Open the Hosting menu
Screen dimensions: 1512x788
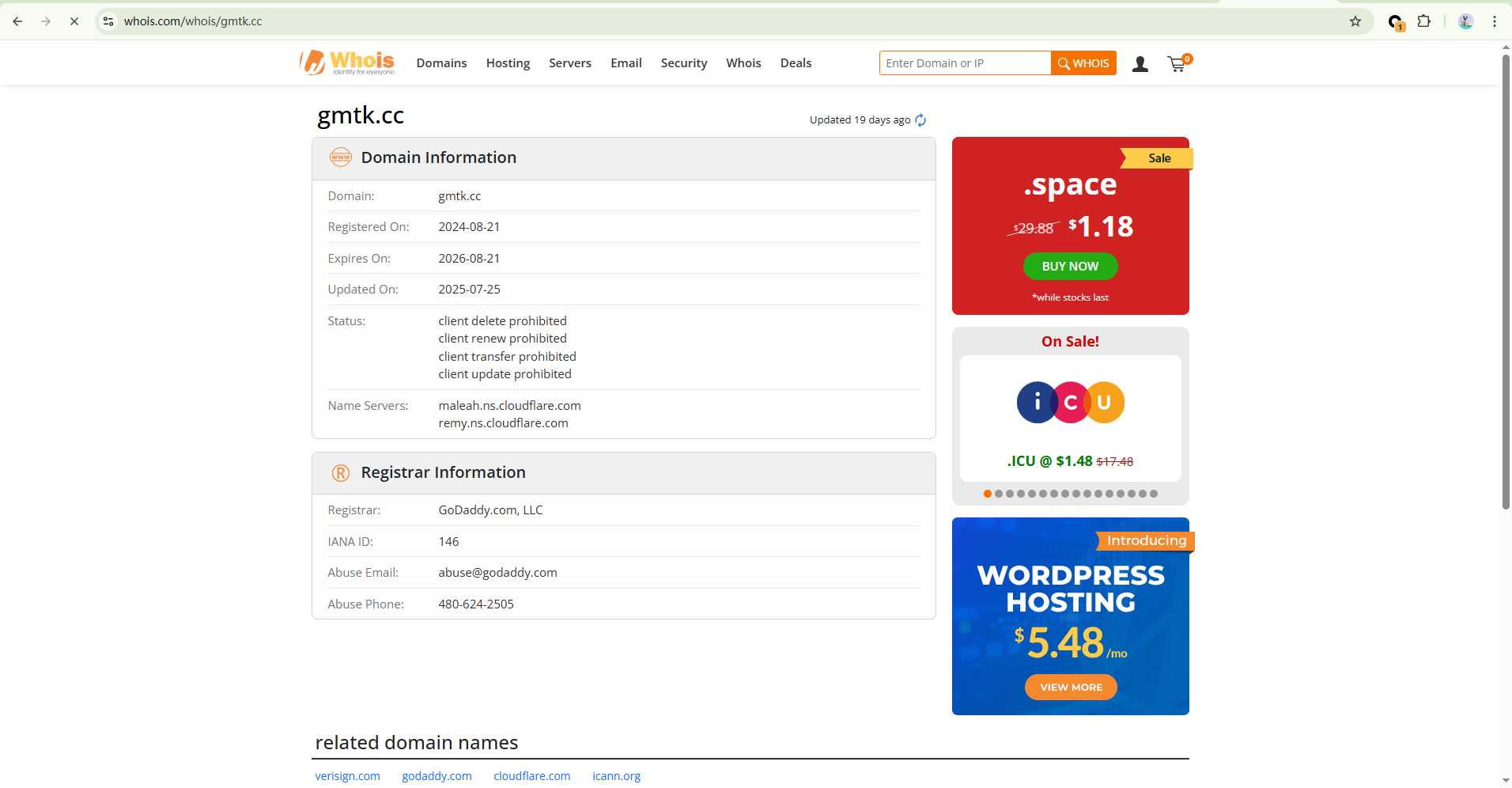(508, 63)
